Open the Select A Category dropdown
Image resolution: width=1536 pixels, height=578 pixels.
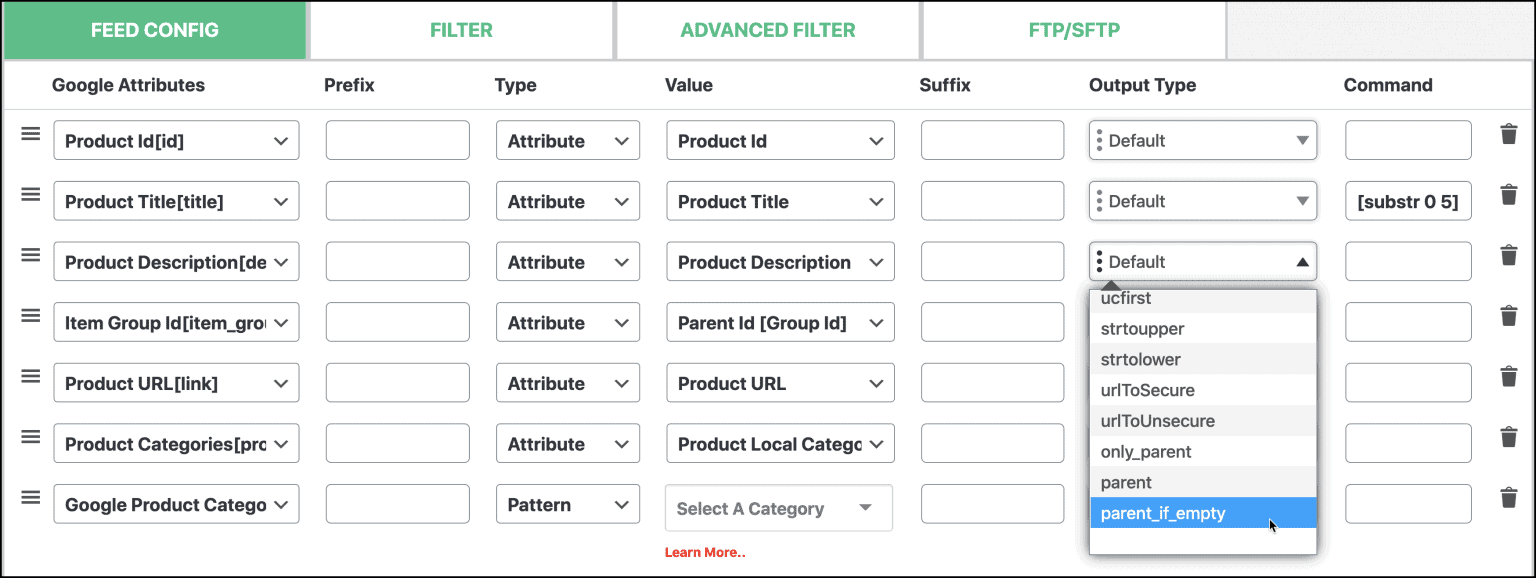(778, 508)
